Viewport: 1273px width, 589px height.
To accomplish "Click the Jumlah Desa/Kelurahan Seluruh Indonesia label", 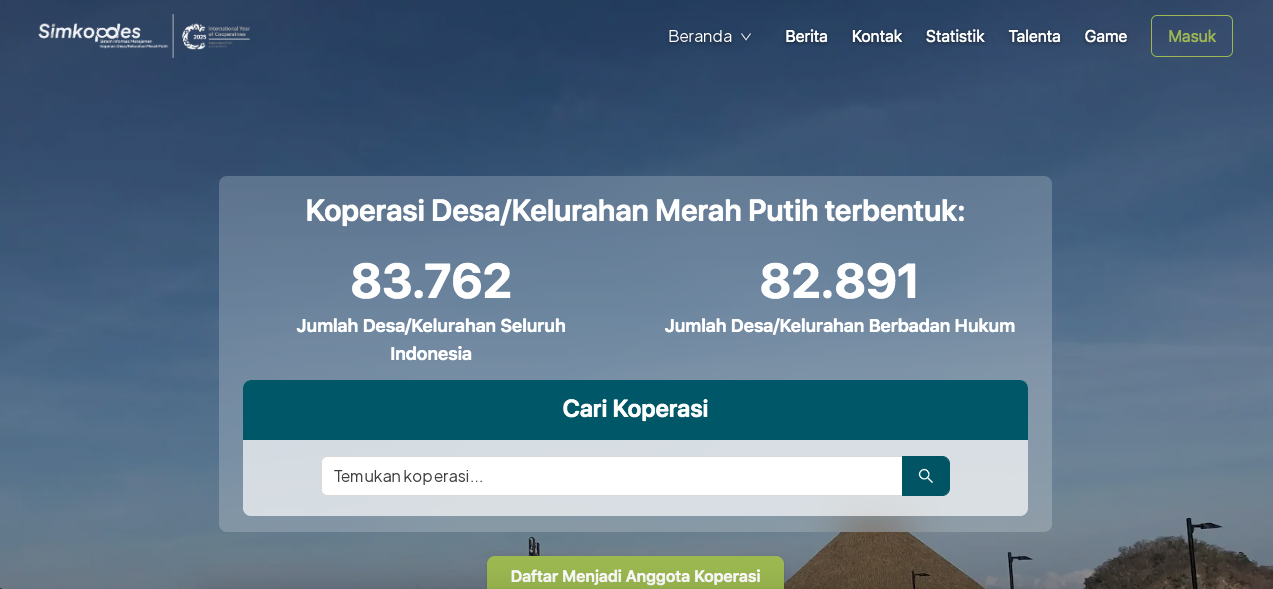I will (x=431, y=339).
